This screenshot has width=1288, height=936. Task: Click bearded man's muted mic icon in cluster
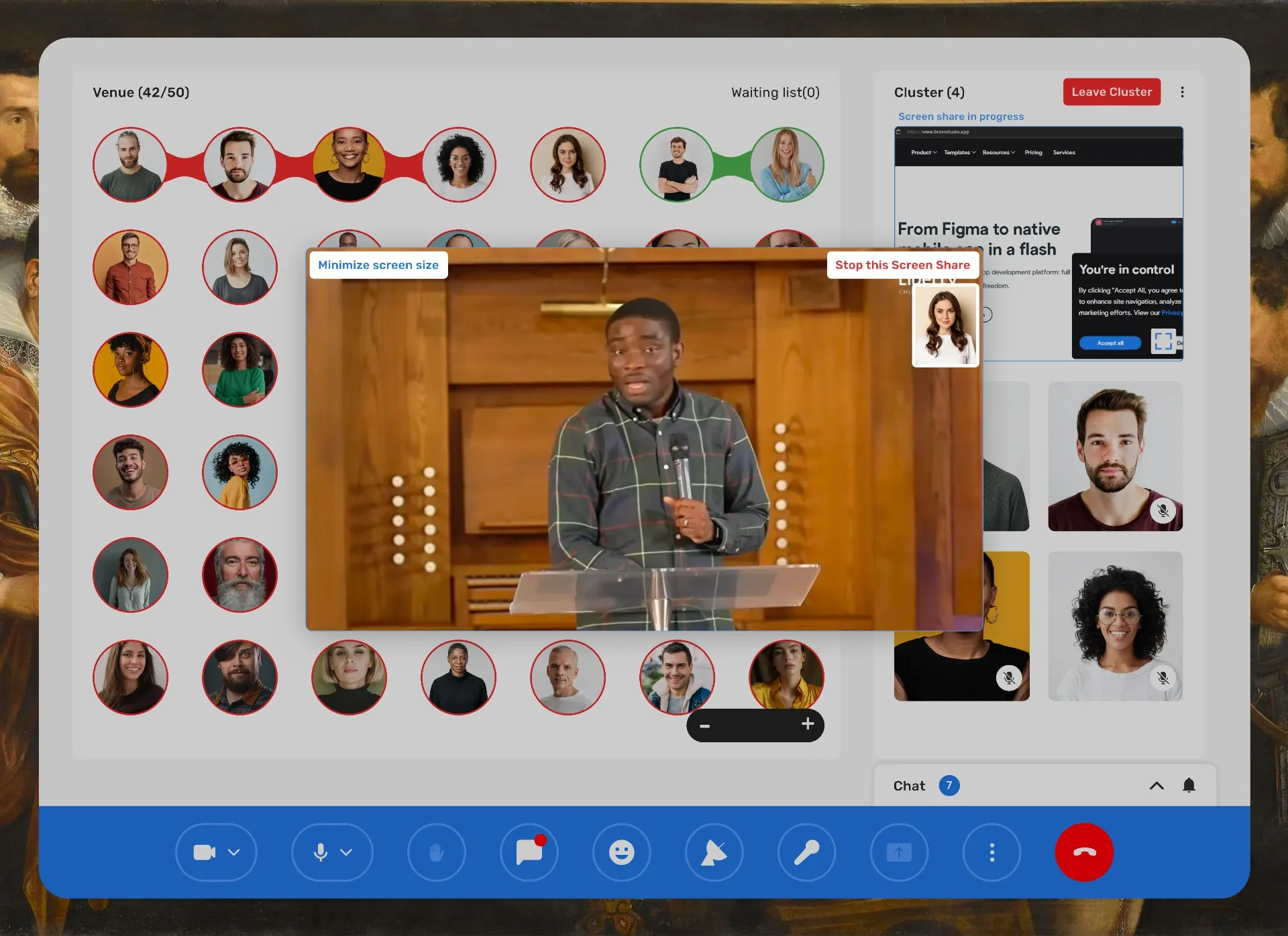click(1163, 511)
